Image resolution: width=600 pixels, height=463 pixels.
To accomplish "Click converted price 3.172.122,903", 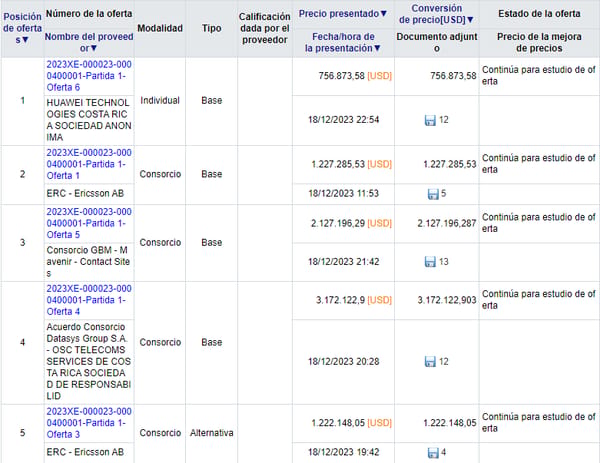I will pos(447,300).
